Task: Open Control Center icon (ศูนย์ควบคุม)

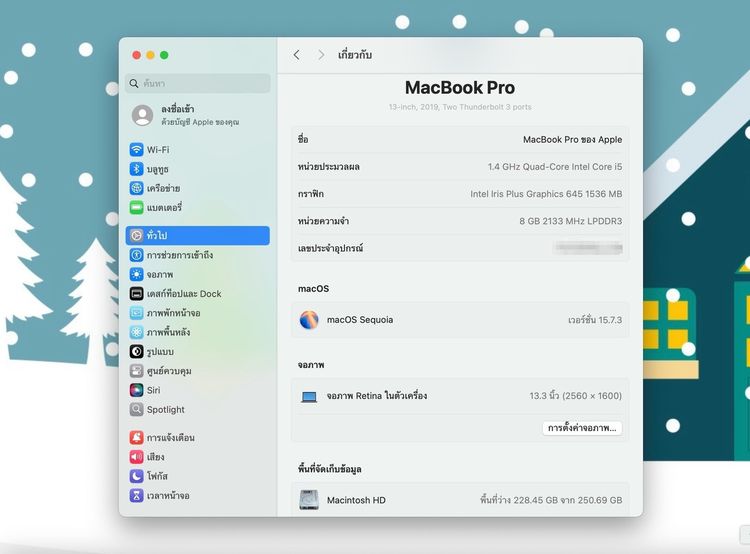Action: pyautogui.click(x=136, y=371)
